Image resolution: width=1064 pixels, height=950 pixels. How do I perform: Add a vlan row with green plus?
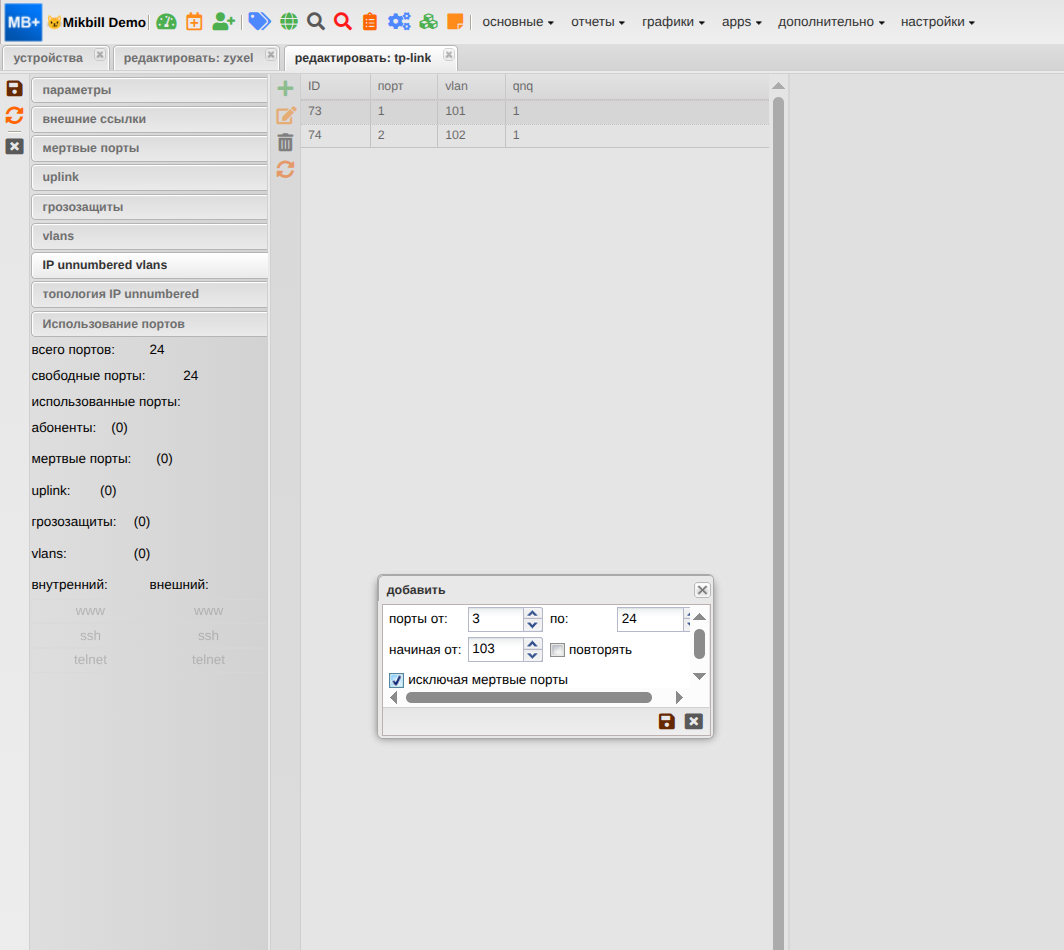pos(285,88)
